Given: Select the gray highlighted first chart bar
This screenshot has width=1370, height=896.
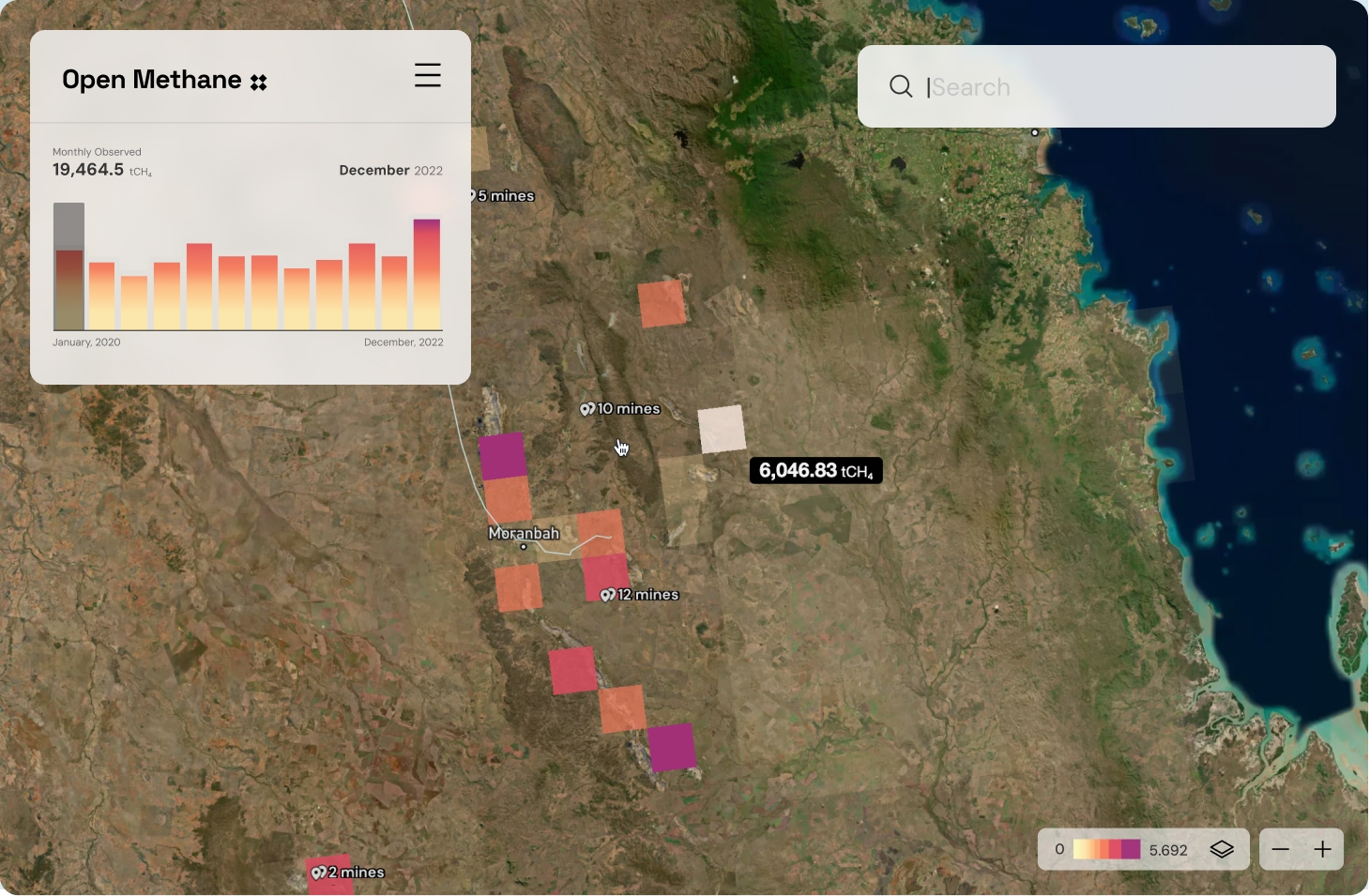Looking at the screenshot, I should point(69,266).
